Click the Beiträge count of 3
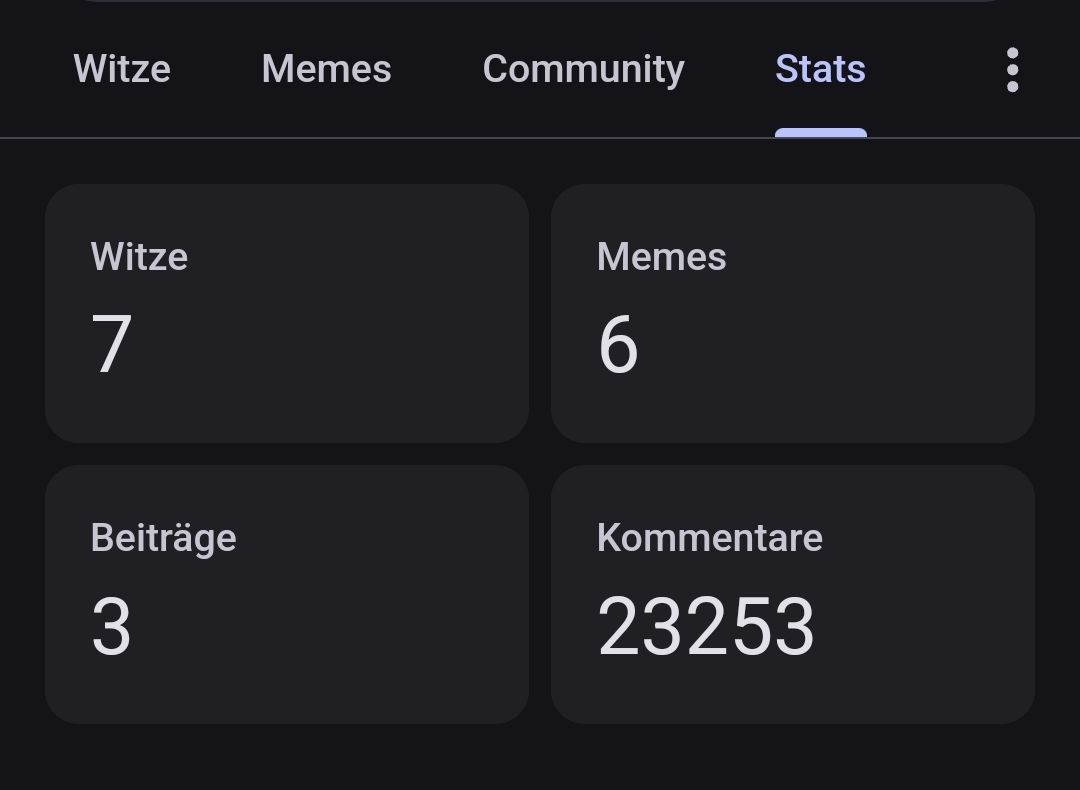The width and height of the screenshot is (1080, 790). click(111, 627)
